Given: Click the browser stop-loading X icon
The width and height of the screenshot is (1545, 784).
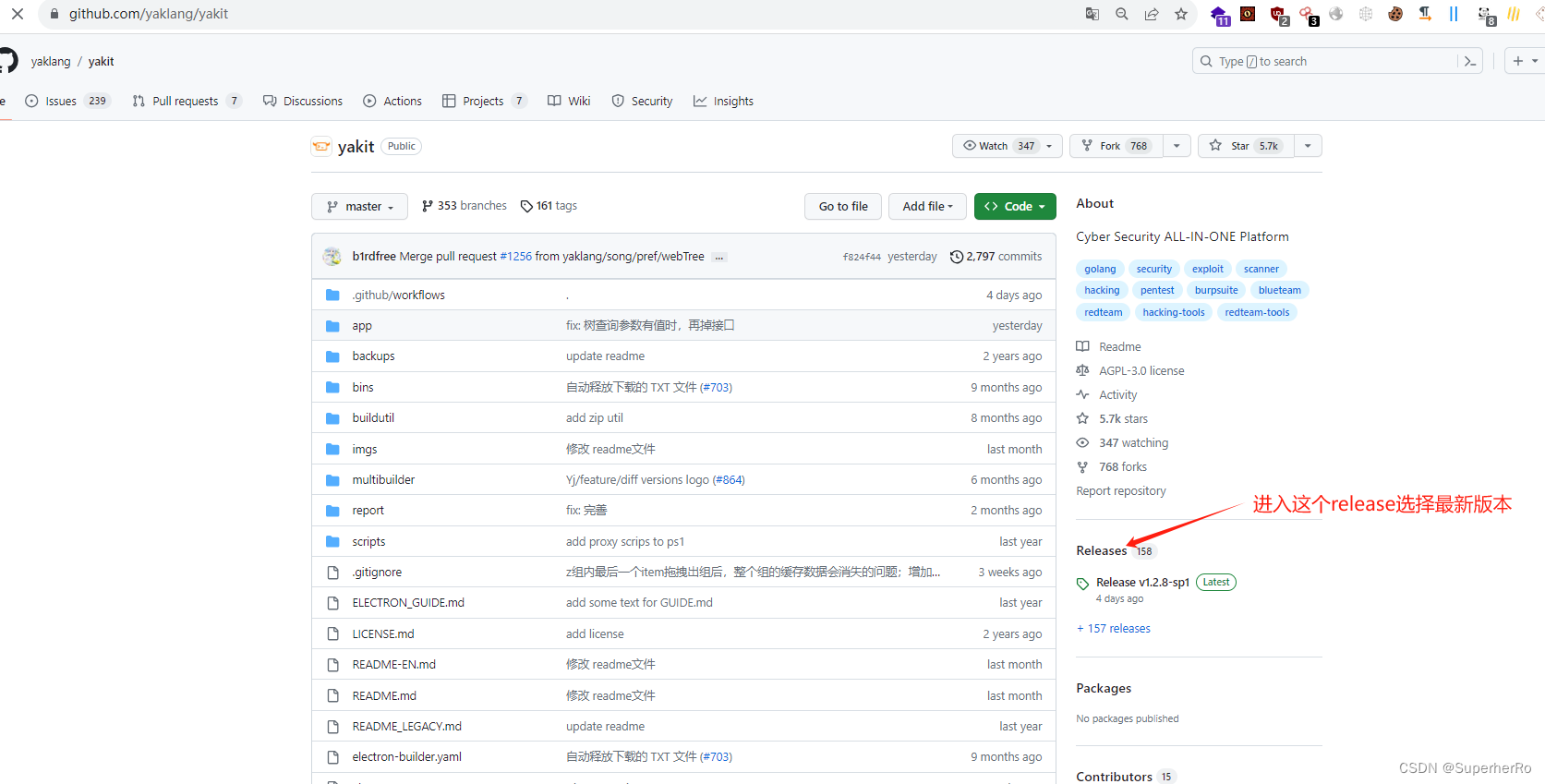Looking at the screenshot, I should tap(18, 14).
